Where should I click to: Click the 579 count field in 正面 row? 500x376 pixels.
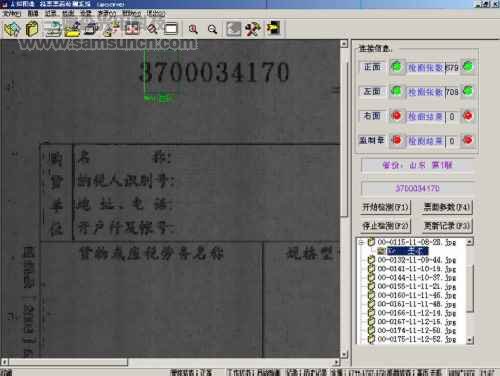click(452, 68)
